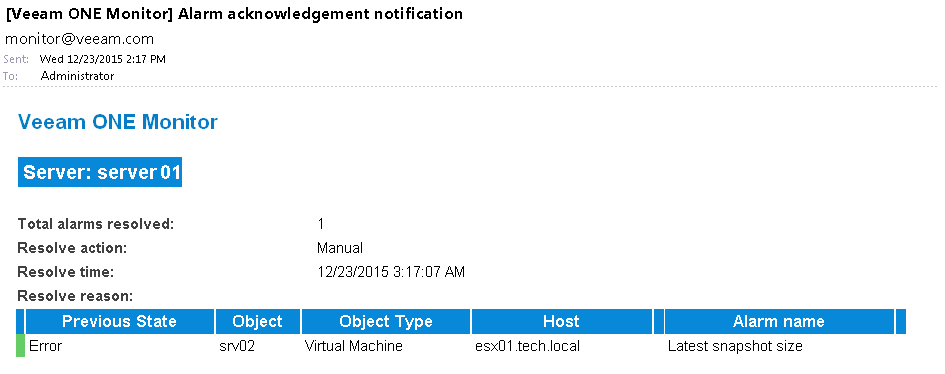The width and height of the screenshot is (945, 374).
Task: Select the Latest snapshot size alarm name
Action: [x=735, y=346]
